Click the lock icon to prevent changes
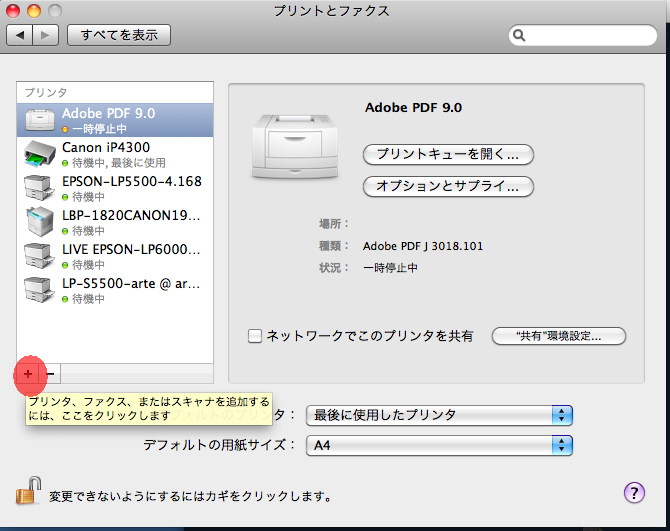The width and height of the screenshot is (670, 531). point(29,491)
